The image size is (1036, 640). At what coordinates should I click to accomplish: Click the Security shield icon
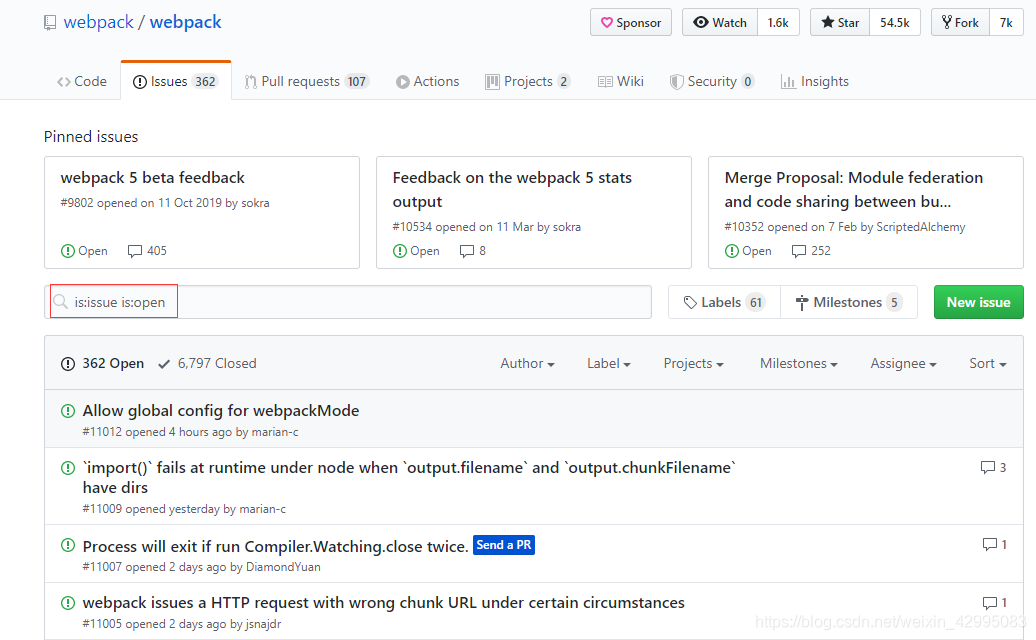(x=680, y=81)
